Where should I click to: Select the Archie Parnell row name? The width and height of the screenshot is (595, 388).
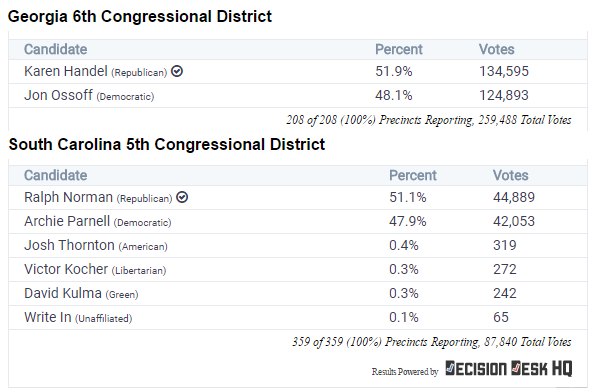(x=67, y=221)
